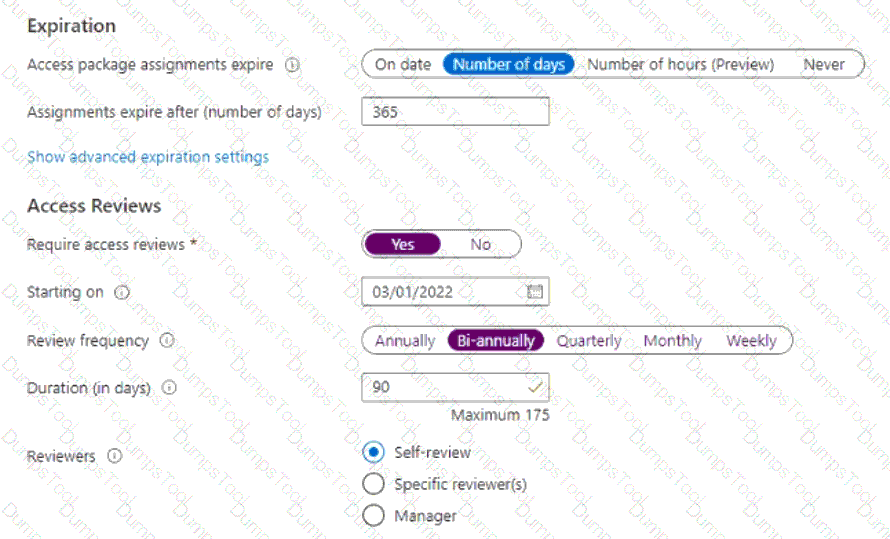Click the Duration (in days) input field
Screen dimensions: 890x539
tap(445, 387)
